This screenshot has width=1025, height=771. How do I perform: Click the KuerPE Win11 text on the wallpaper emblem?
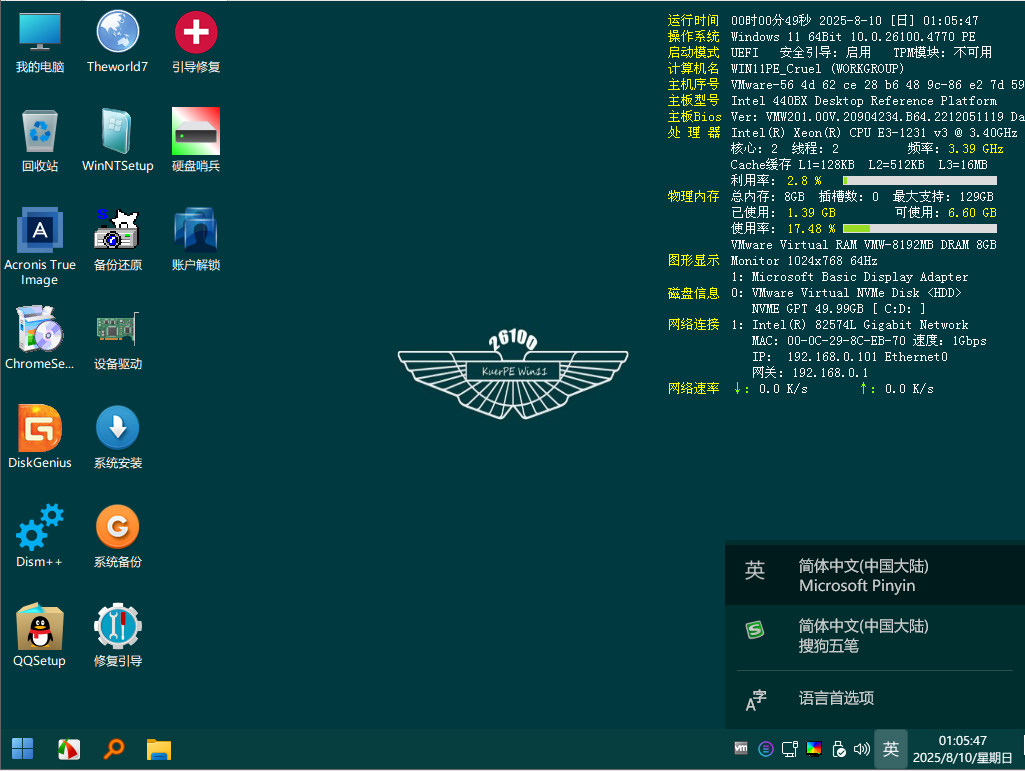point(514,371)
